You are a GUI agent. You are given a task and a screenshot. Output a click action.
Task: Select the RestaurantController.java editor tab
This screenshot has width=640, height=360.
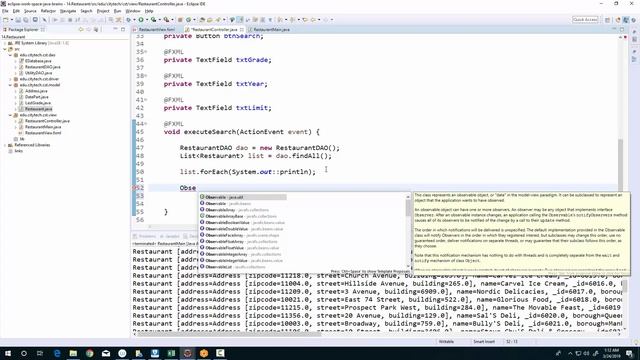[x=214, y=29]
